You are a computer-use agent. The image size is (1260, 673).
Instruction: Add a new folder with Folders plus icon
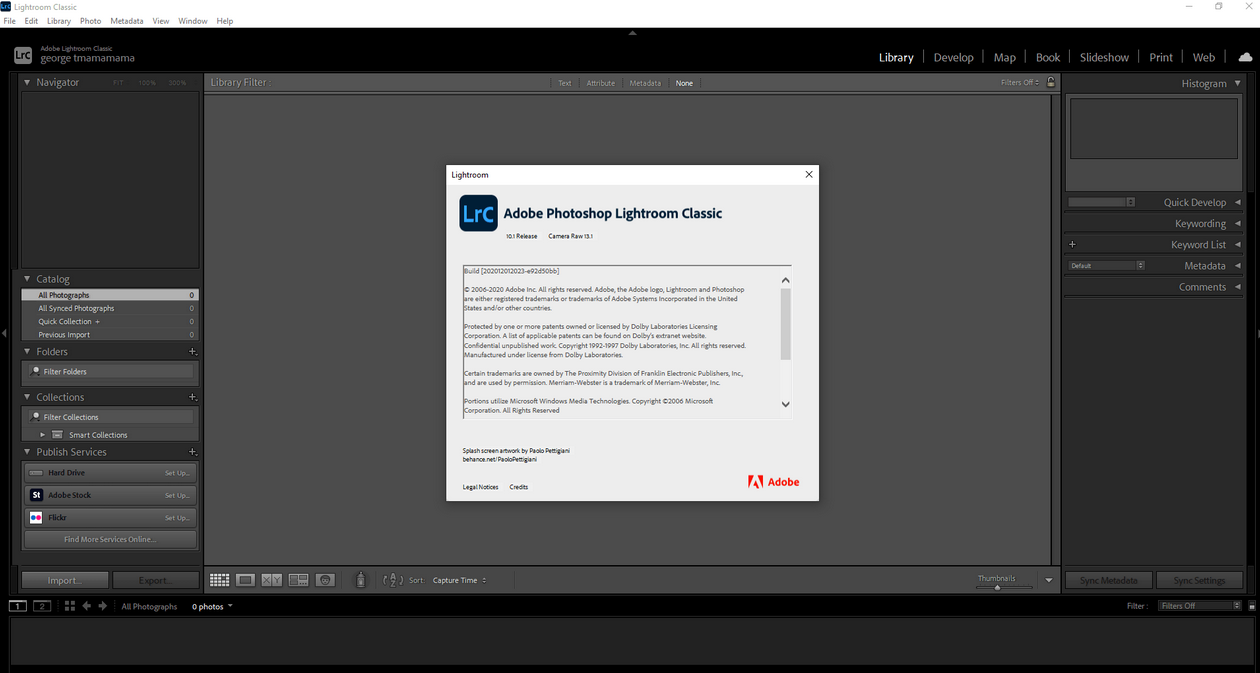click(193, 352)
